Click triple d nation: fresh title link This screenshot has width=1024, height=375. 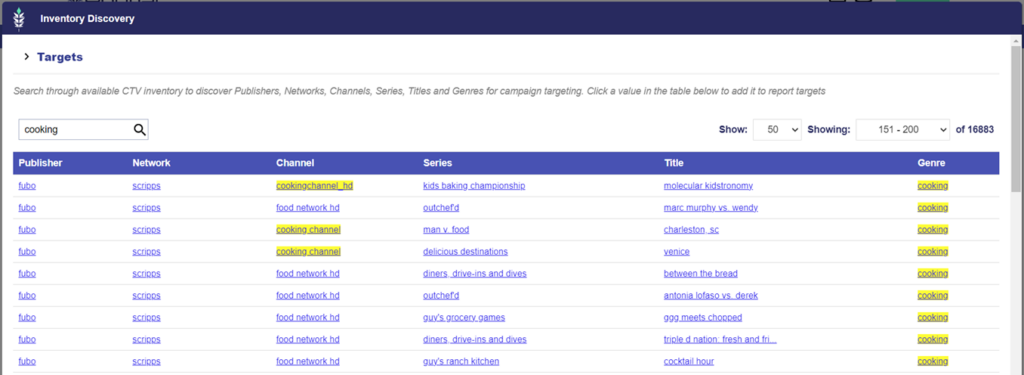720,340
